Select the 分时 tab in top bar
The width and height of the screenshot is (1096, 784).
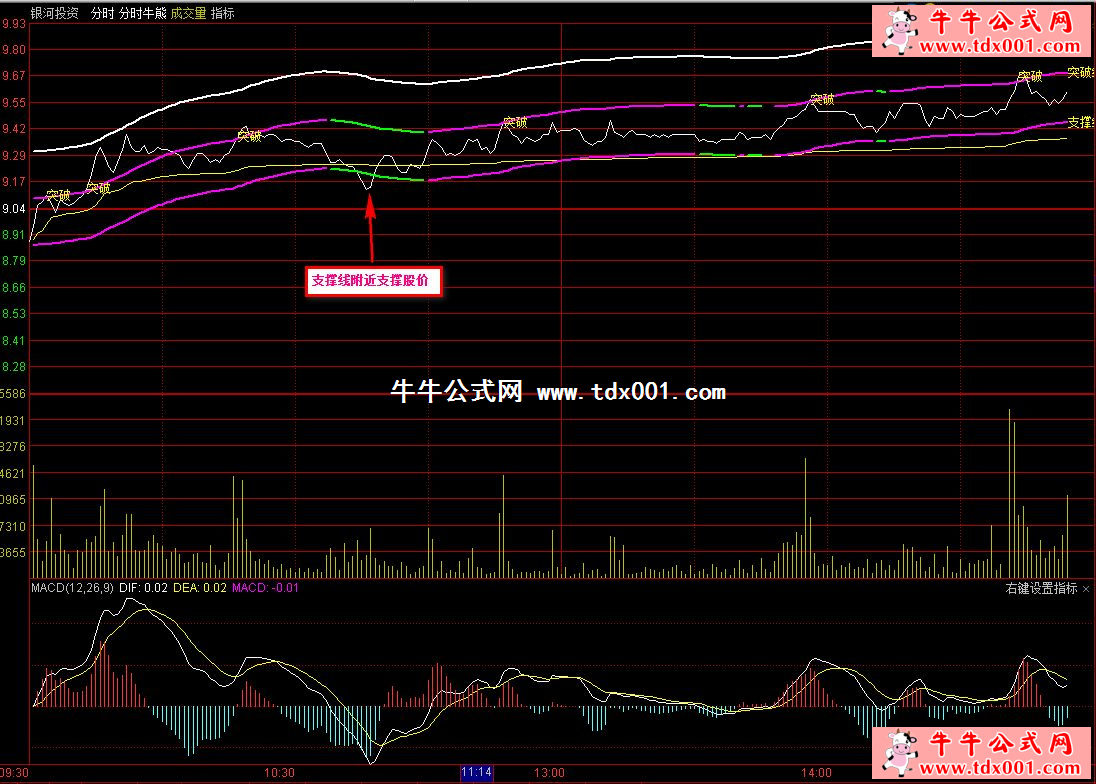pos(102,14)
